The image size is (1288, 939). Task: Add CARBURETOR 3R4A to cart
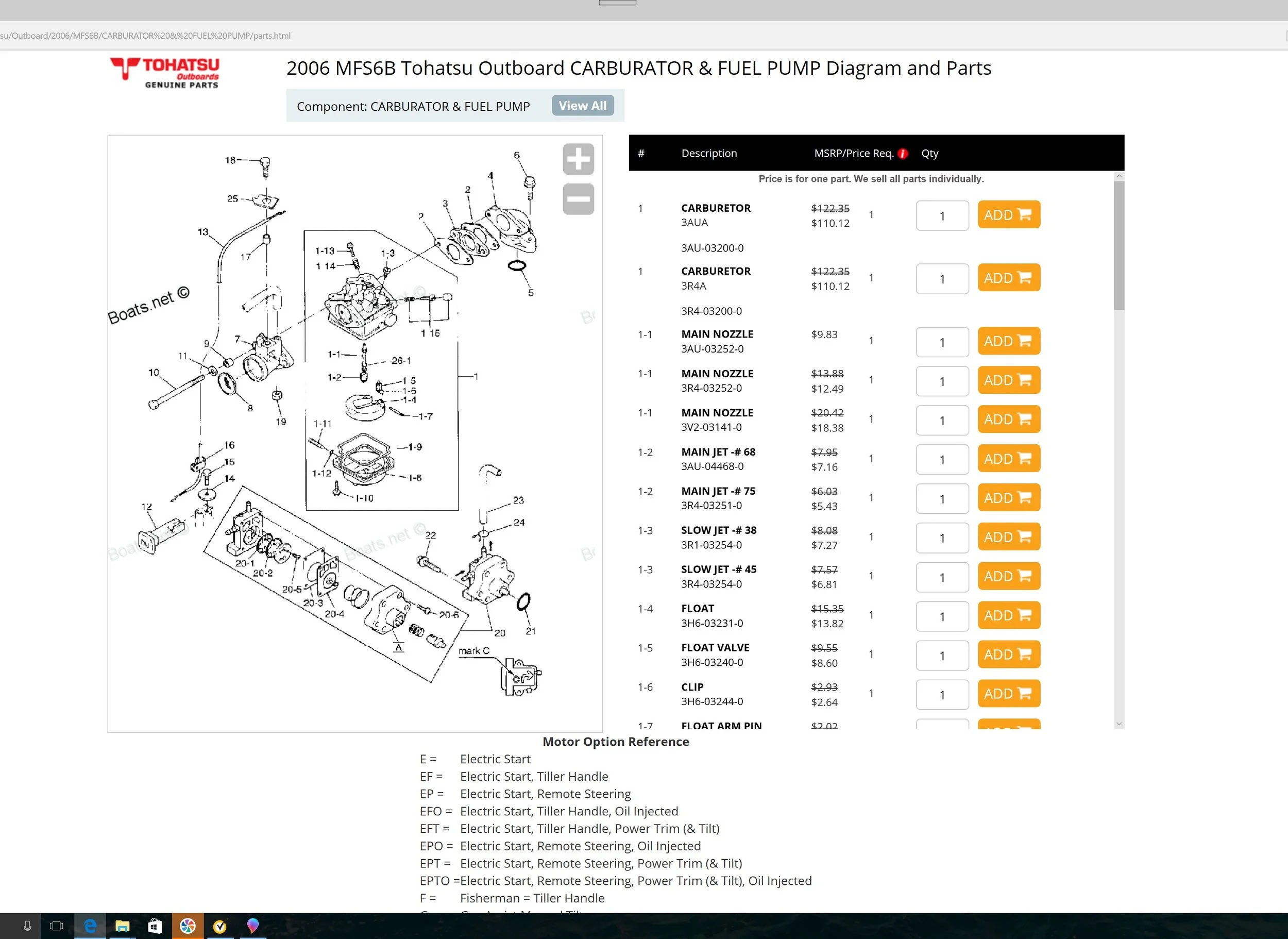(1008, 278)
